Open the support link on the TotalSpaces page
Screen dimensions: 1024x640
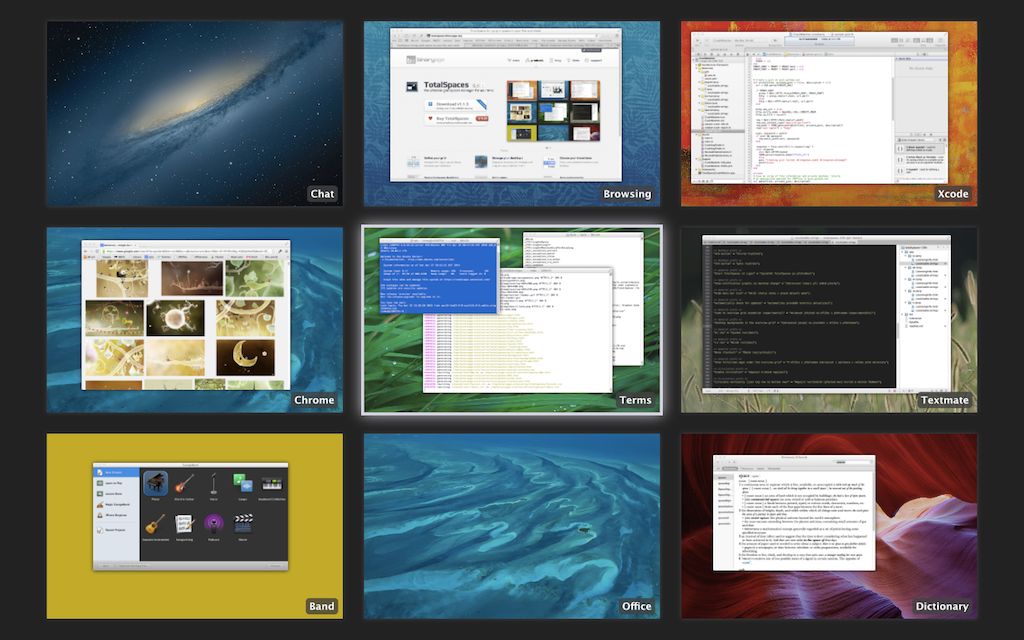click(x=596, y=60)
